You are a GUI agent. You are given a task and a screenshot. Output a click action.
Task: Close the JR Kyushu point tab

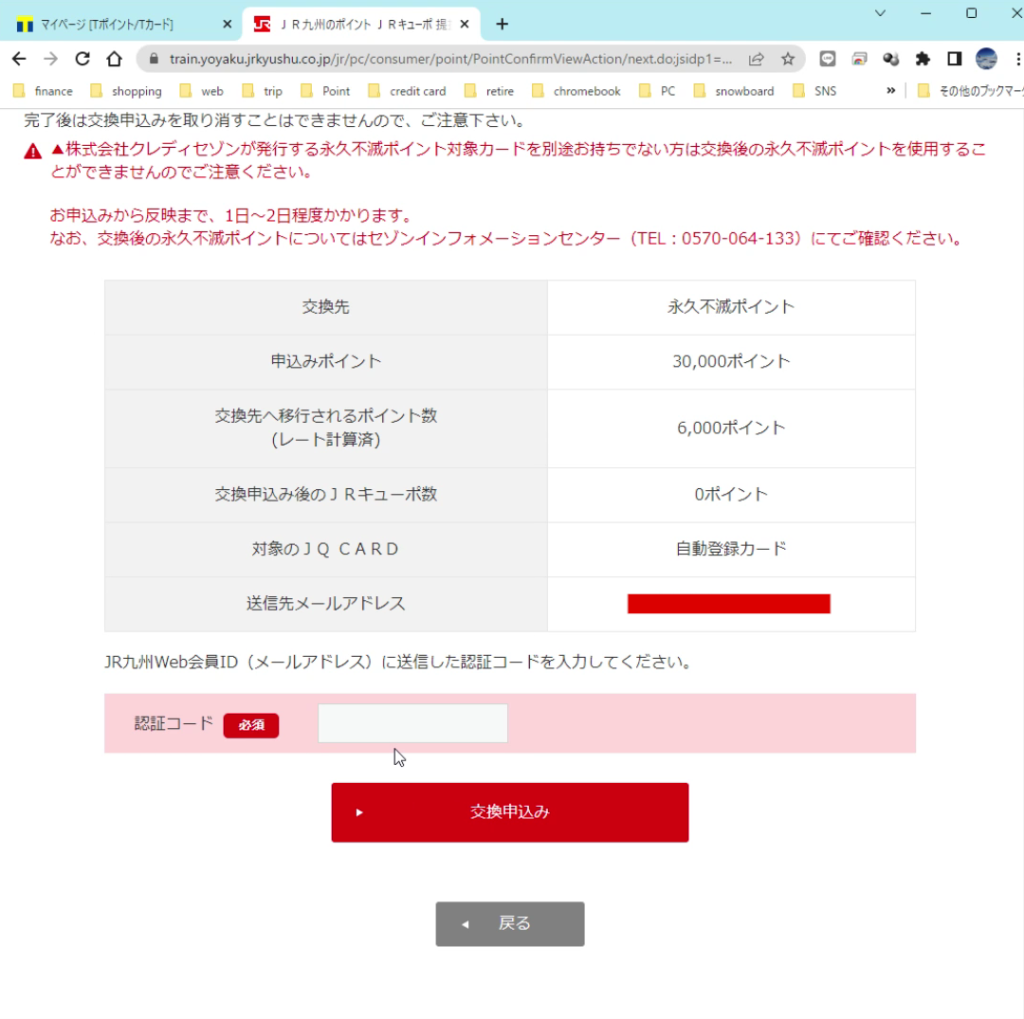click(x=464, y=24)
